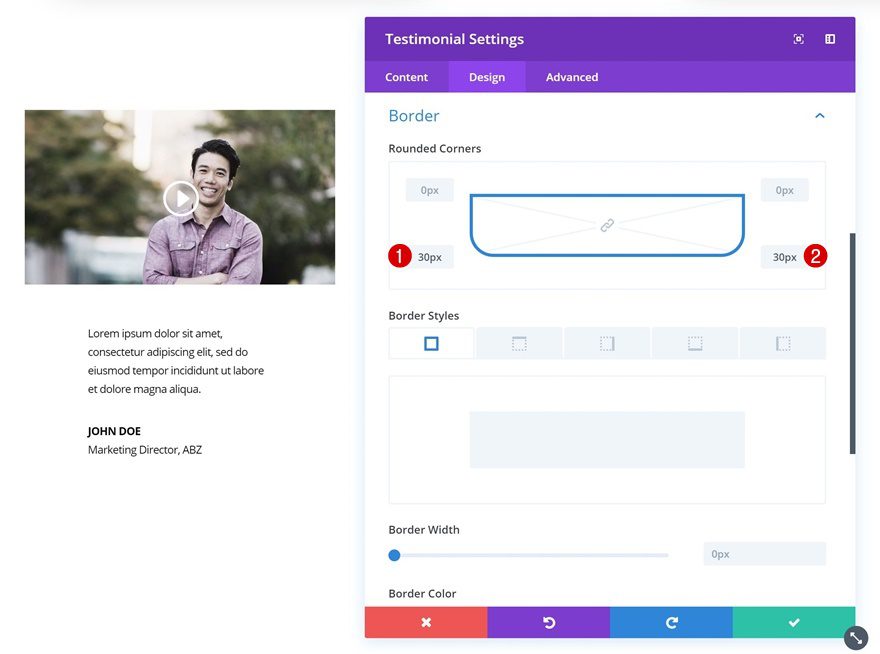Undo the last change with purple undo icon

pos(548,621)
